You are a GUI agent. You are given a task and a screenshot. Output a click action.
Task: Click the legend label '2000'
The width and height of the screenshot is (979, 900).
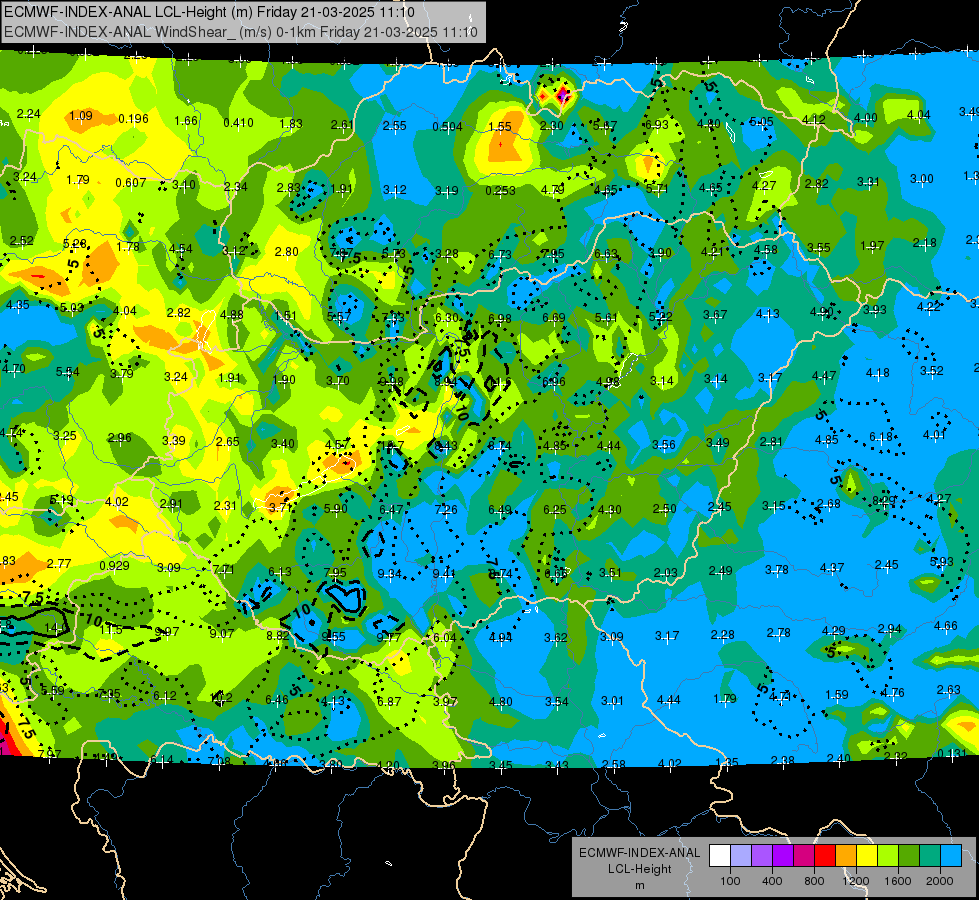[940, 881]
